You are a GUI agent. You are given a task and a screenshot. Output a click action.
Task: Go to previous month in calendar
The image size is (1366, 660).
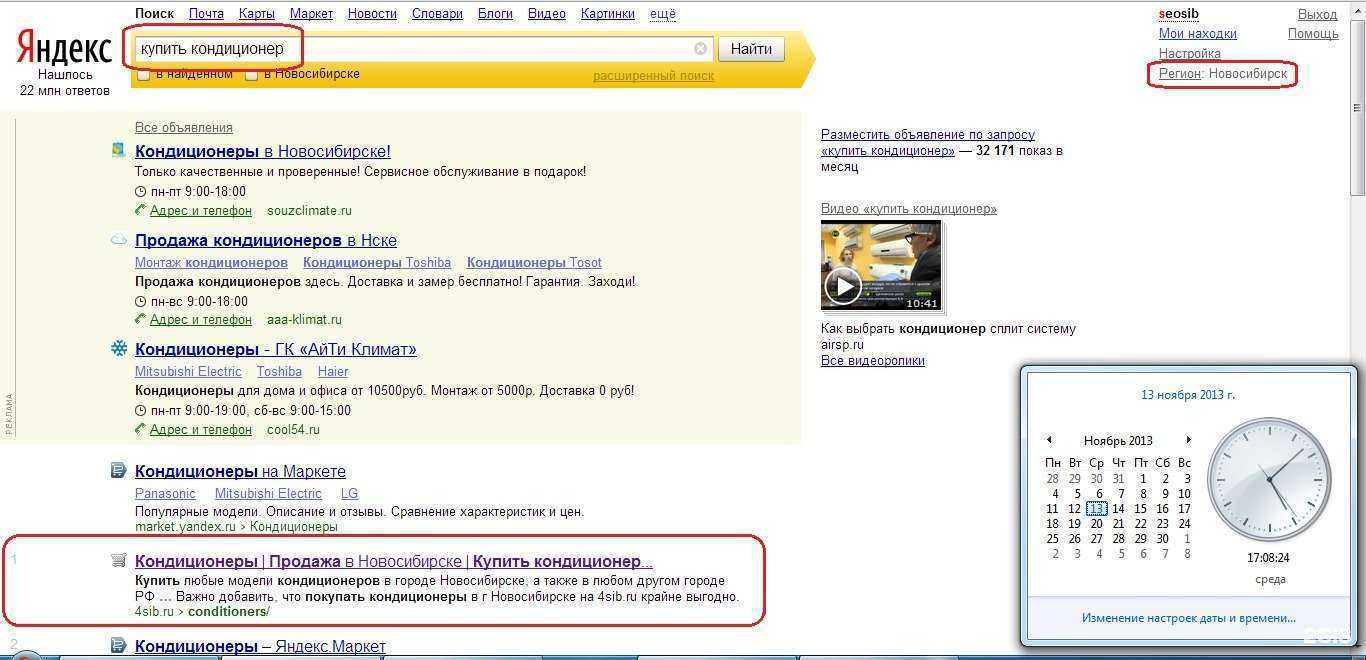point(1049,440)
